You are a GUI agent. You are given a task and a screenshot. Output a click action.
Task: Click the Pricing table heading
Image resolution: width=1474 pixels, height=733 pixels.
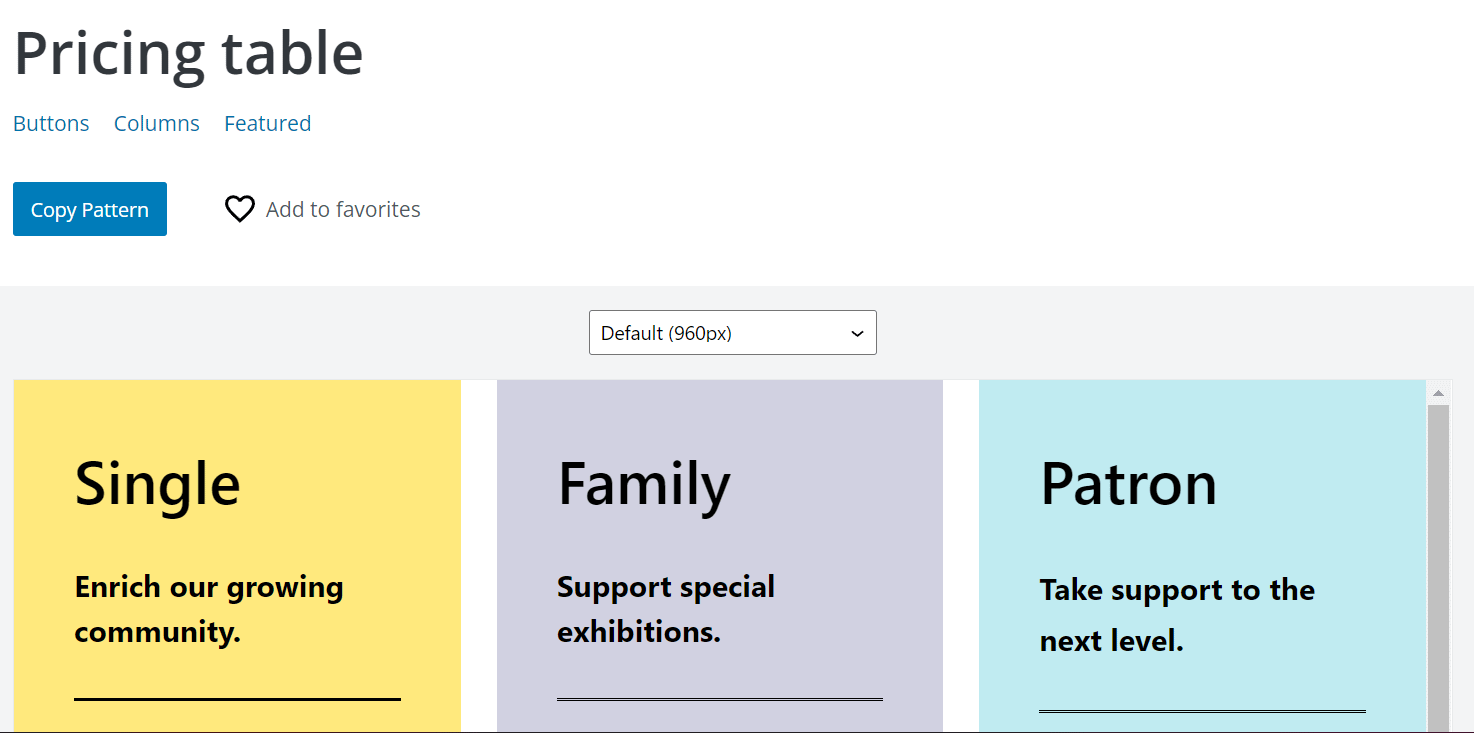point(188,54)
